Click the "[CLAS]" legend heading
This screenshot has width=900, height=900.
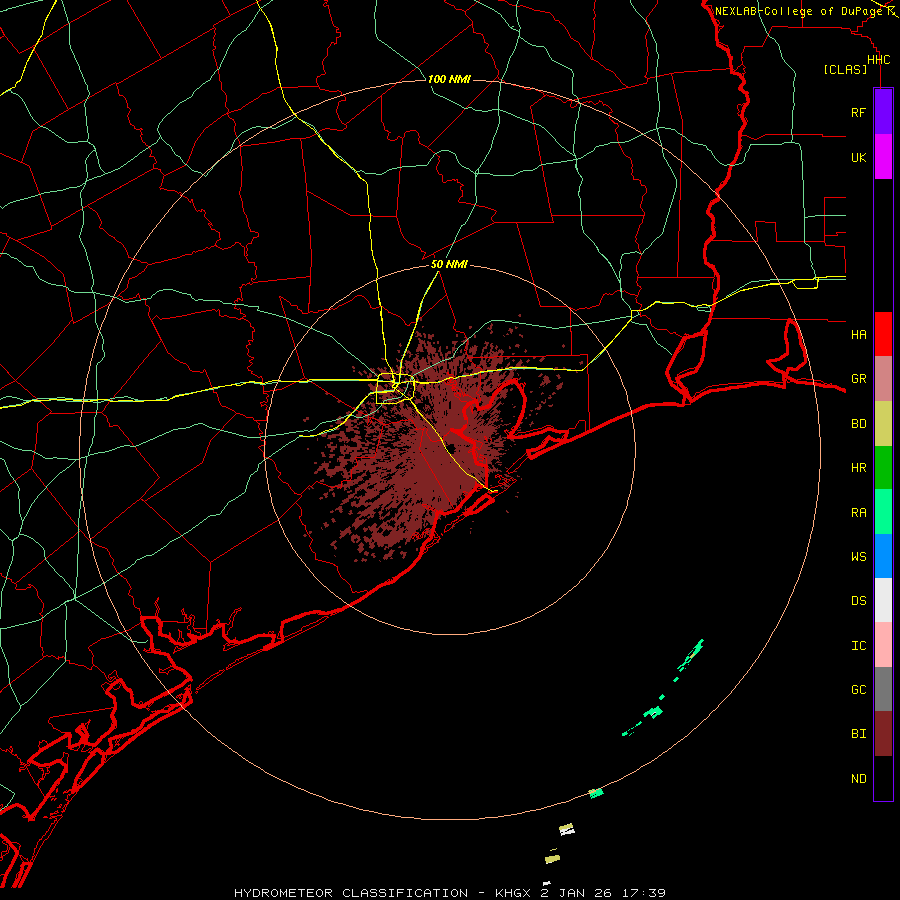tap(845, 69)
